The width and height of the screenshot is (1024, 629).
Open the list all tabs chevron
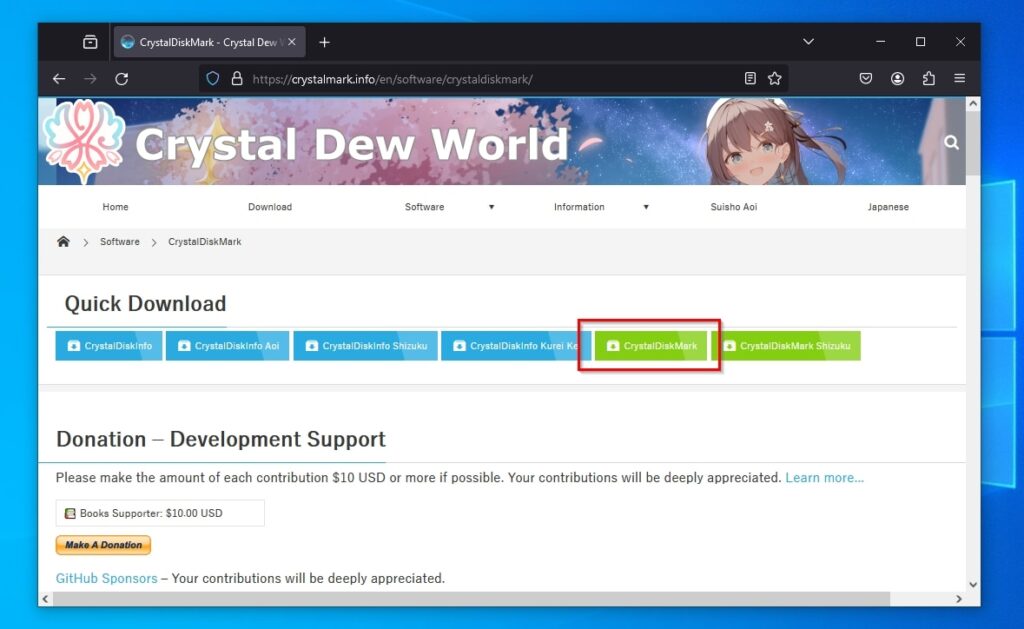pyautogui.click(x=808, y=42)
